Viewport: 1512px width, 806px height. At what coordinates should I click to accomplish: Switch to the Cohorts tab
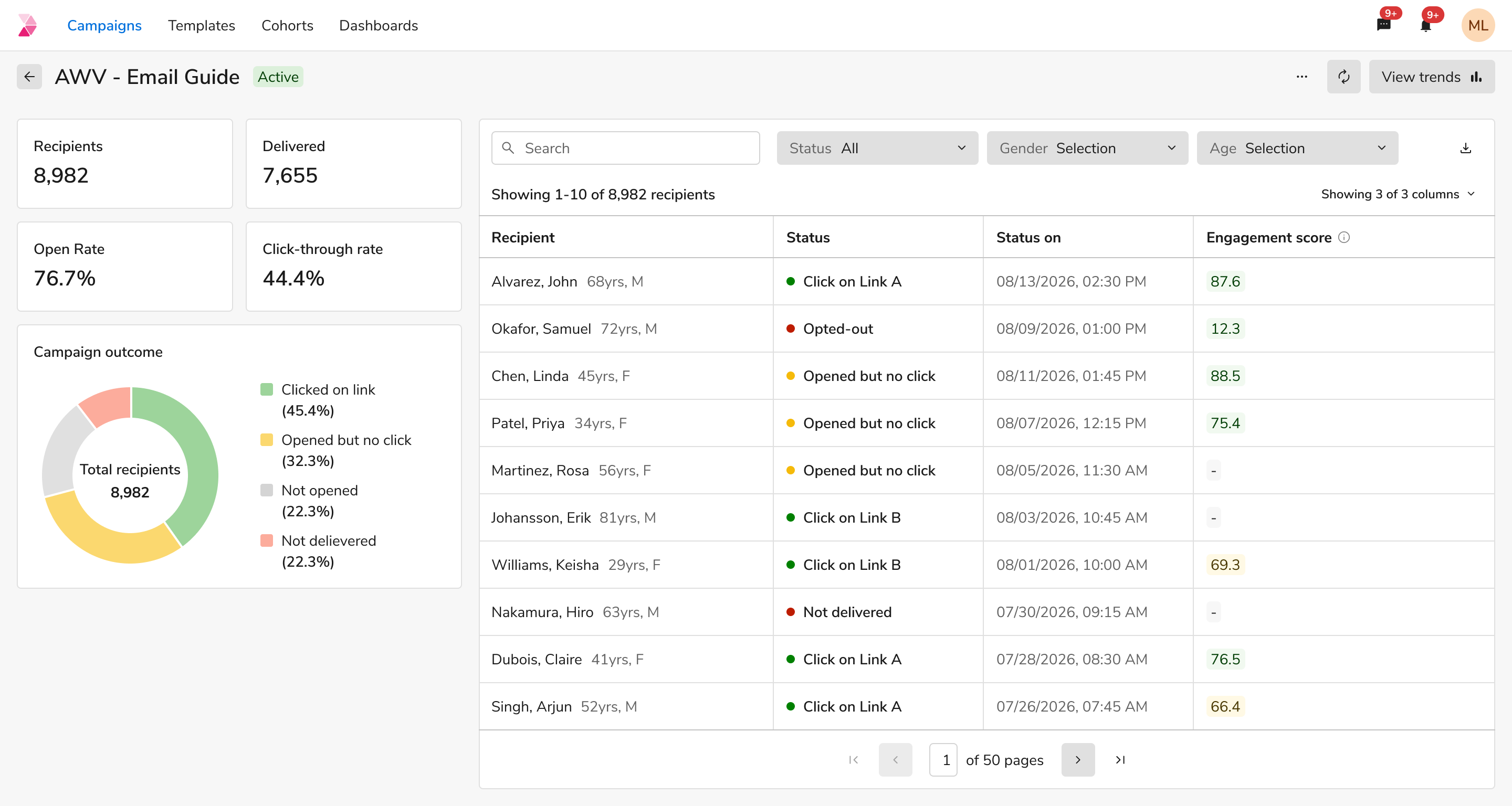(287, 25)
